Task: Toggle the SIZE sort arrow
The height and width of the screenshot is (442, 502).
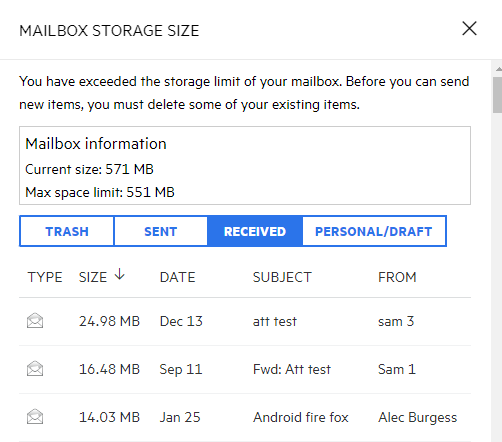Action: click(119, 275)
